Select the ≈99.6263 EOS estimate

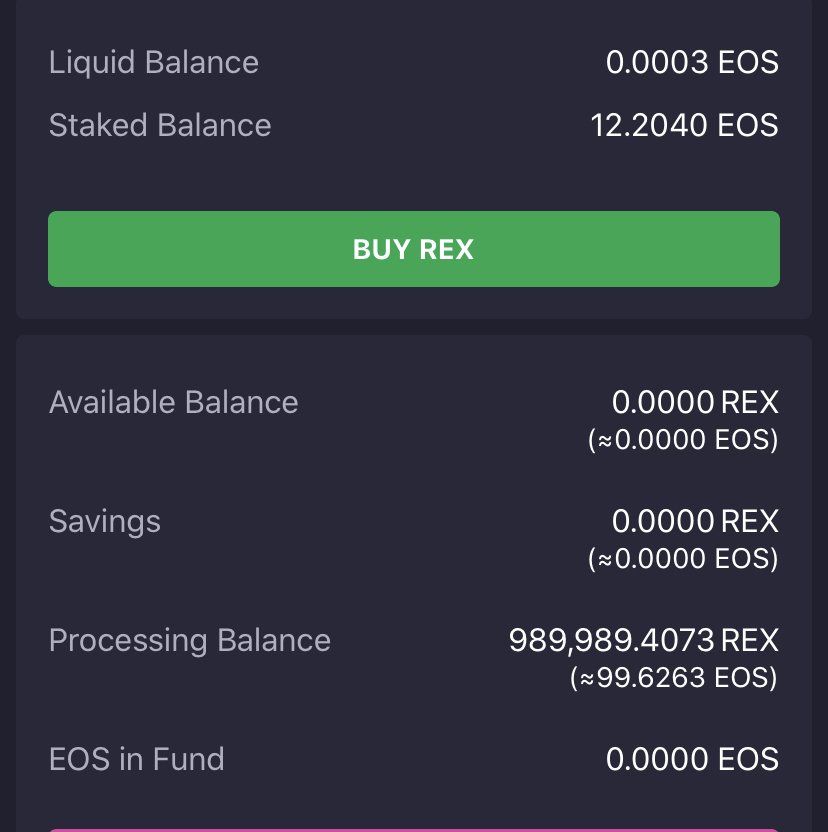pyautogui.click(x=674, y=678)
